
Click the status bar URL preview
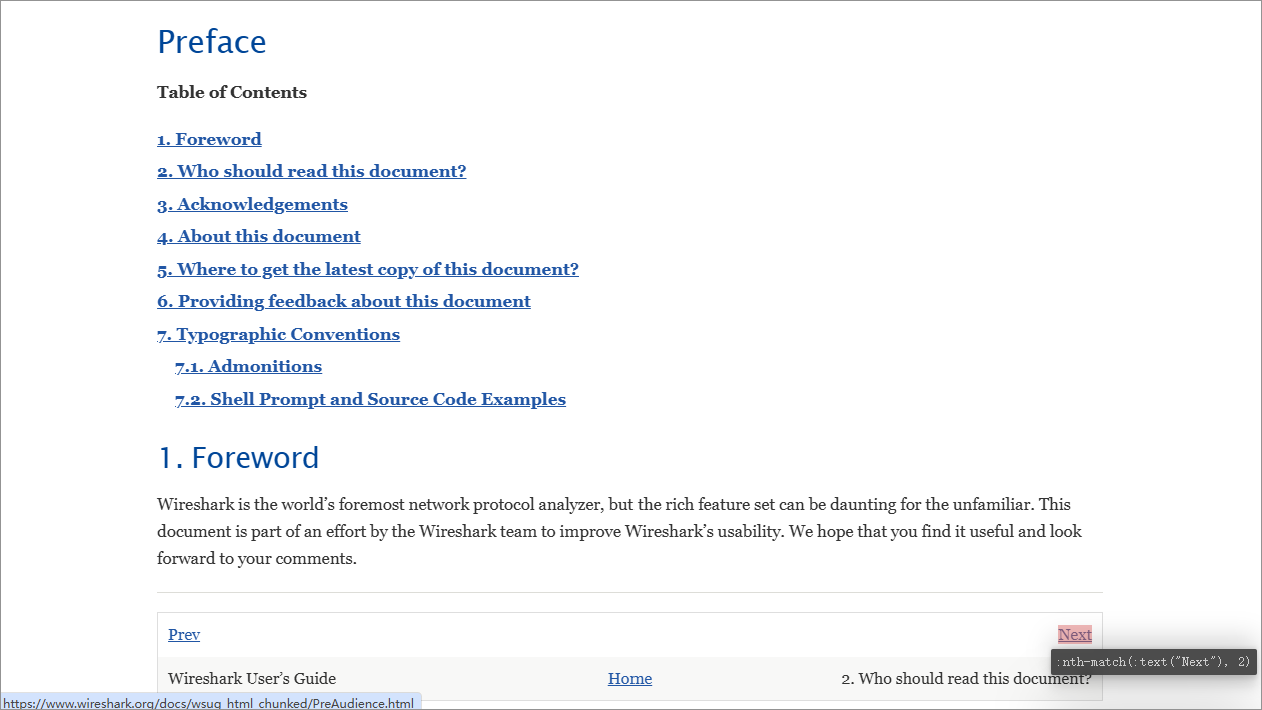(210, 703)
